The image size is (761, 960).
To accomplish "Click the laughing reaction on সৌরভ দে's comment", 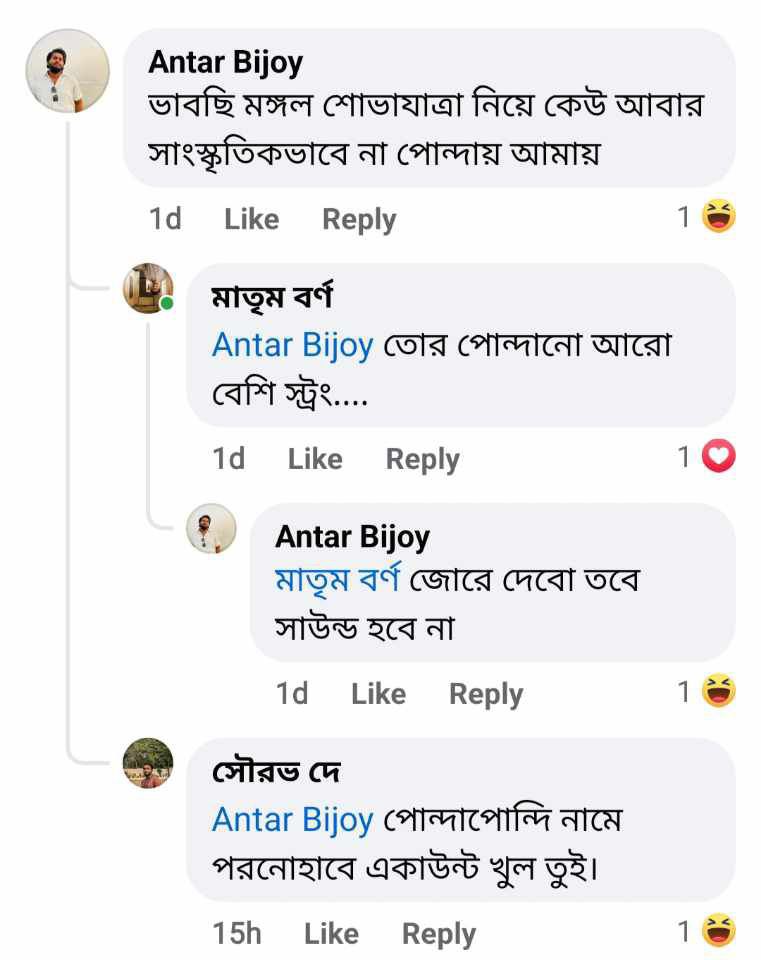I will [x=718, y=932].
